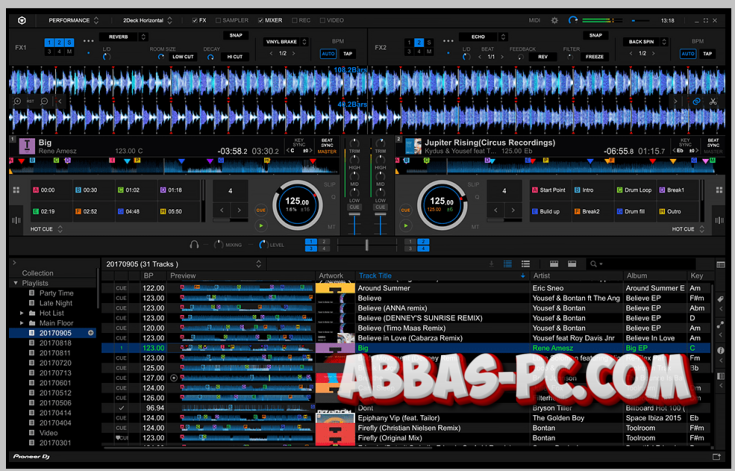Image resolution: width=735 pixels, height=471 pixels.
Task: Sort by the Album column header
Action: (654, 276)
